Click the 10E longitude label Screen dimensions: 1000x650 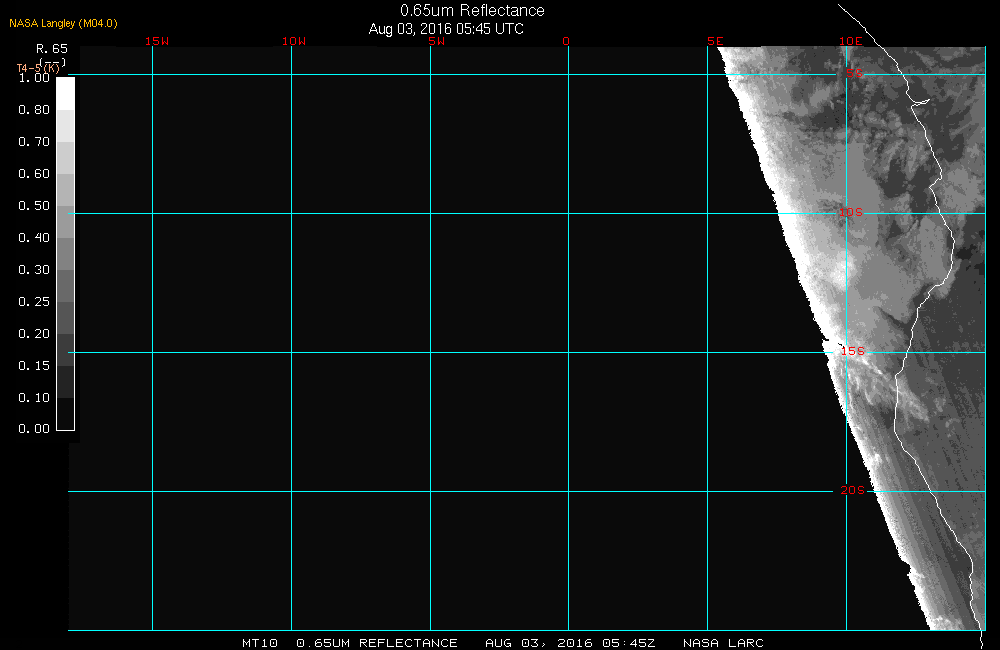coord(850,42)
